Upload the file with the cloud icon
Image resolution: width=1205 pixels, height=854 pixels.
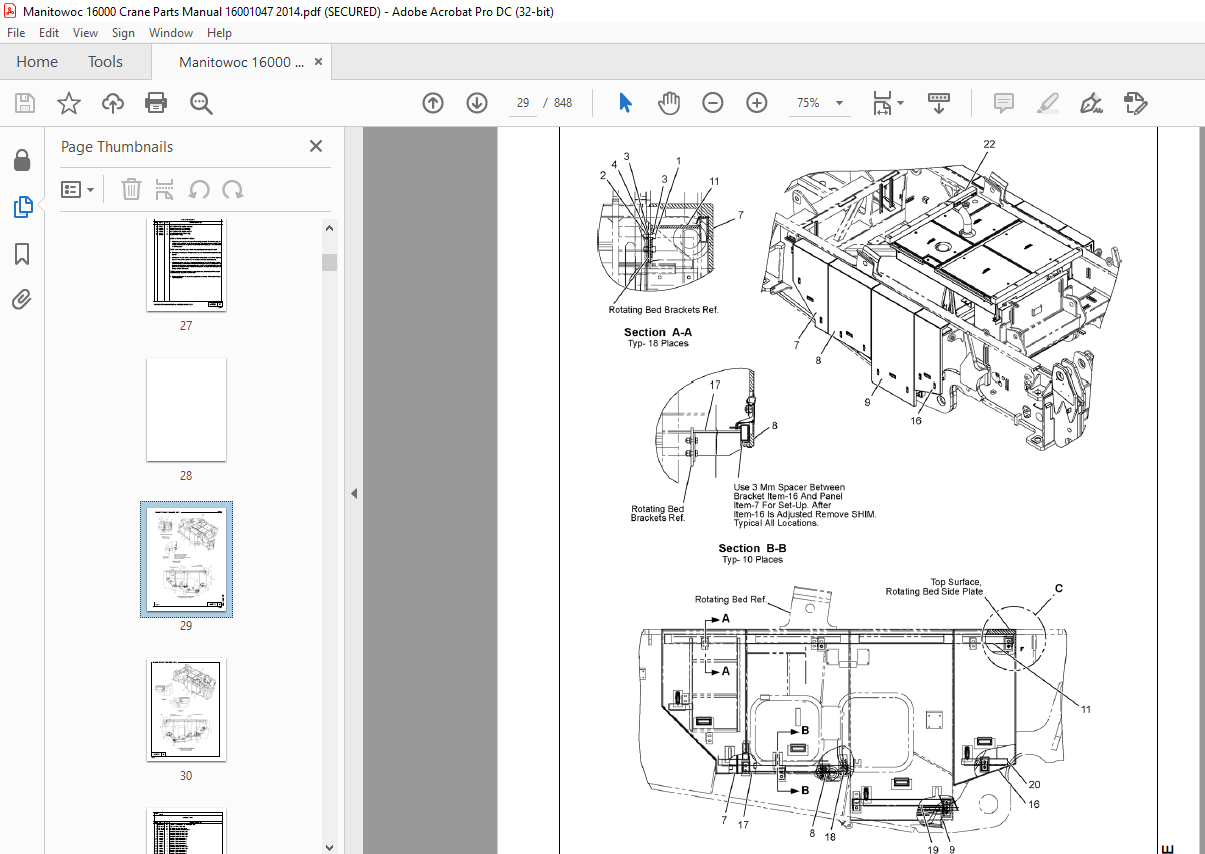(x=112, y=103)
